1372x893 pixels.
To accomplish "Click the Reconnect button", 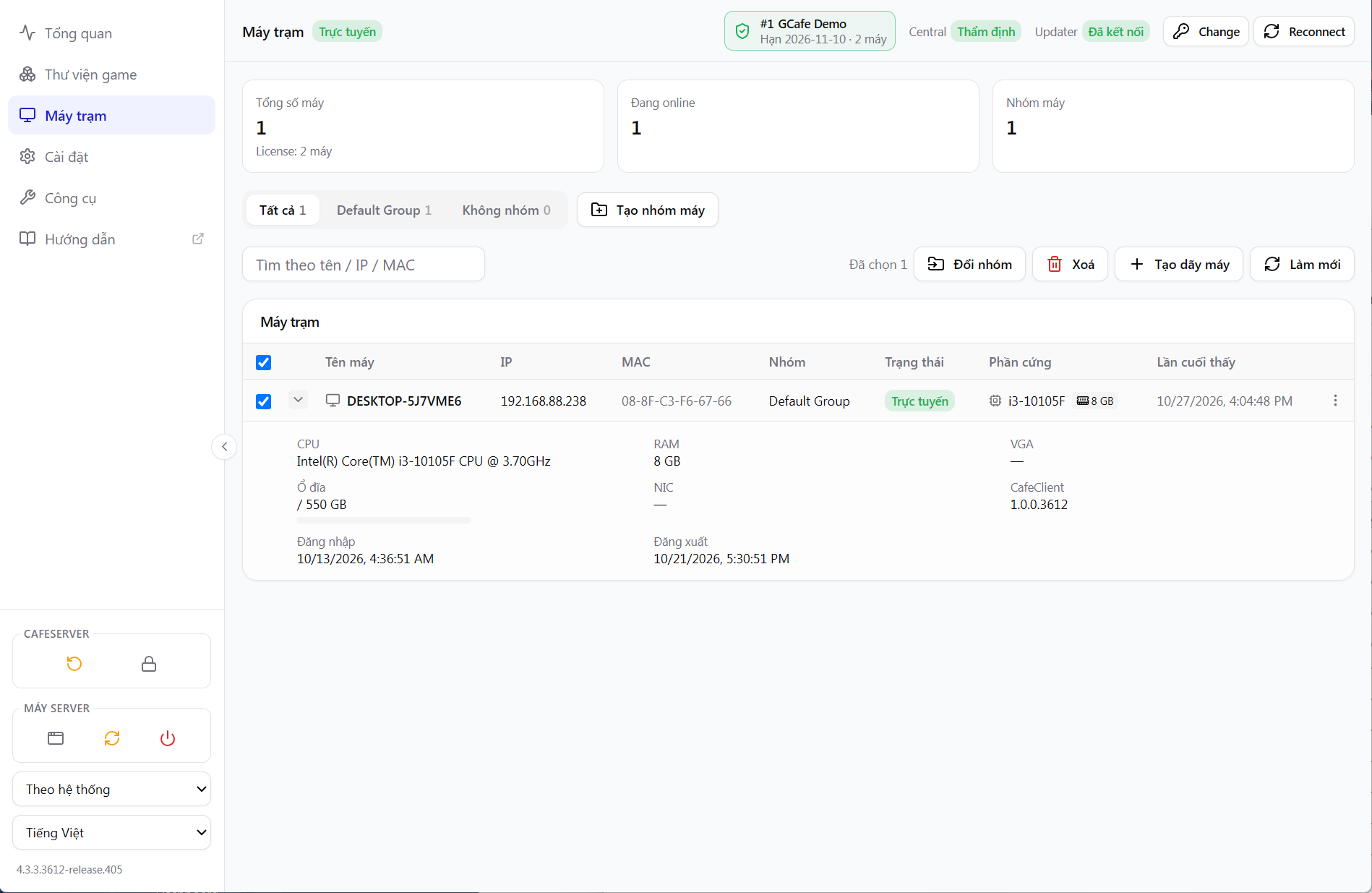I will [1303, 32].
